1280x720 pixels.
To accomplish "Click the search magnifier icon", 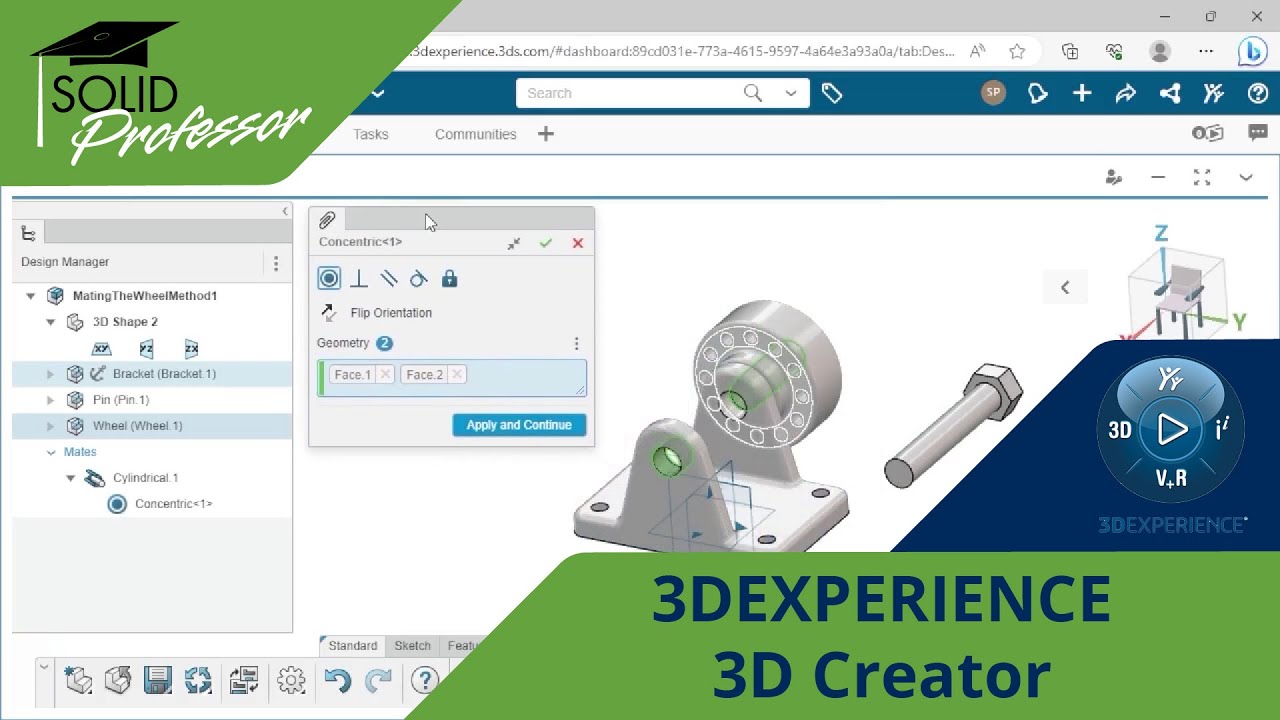I will click(x=753, y=93).
